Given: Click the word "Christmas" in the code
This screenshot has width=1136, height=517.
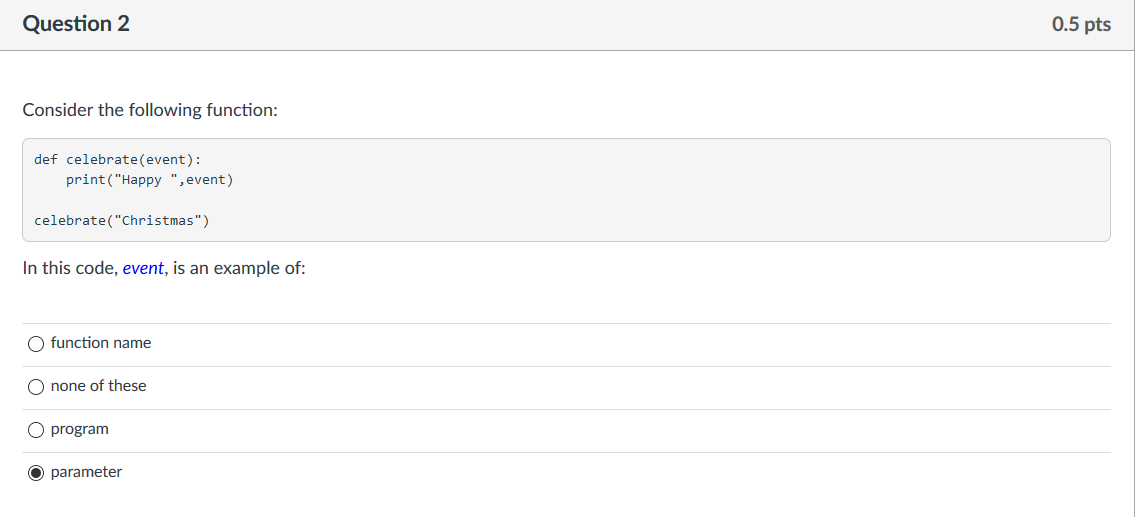Looking at the screenshot, I should coord(158,220).
